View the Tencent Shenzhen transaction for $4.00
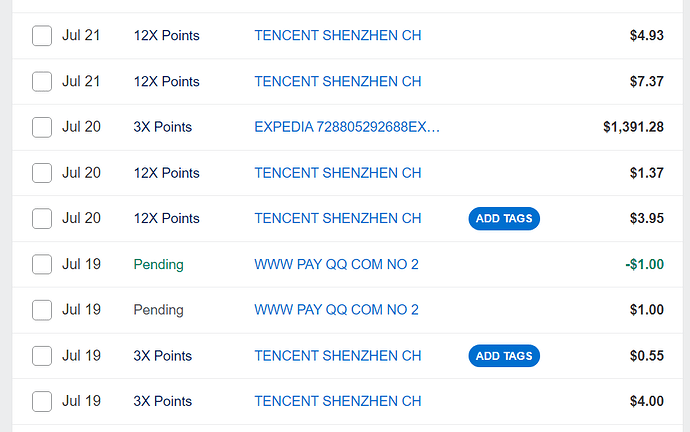 coord(338,402)
